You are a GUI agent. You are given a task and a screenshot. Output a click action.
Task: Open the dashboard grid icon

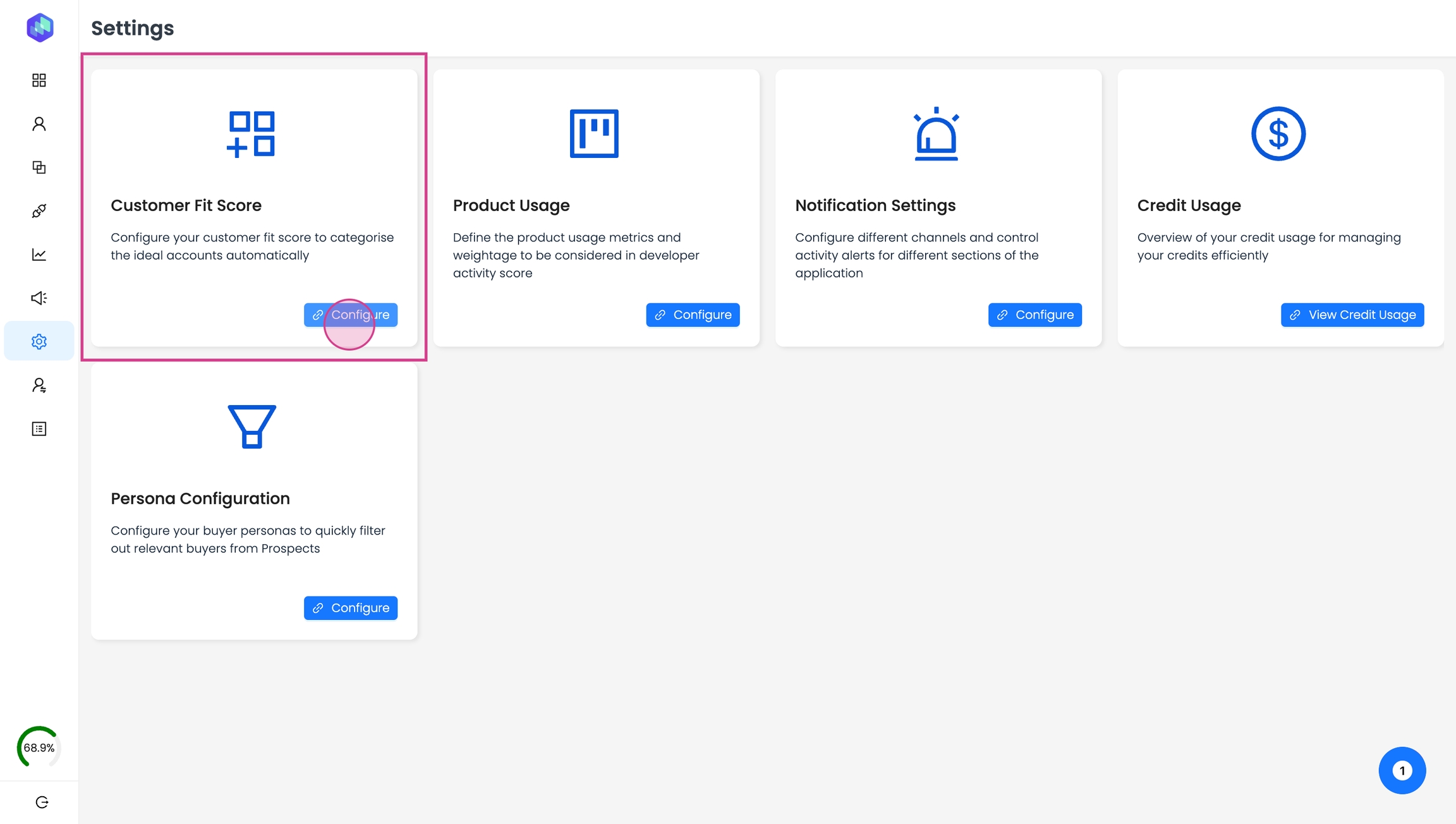tap(39, 80)
